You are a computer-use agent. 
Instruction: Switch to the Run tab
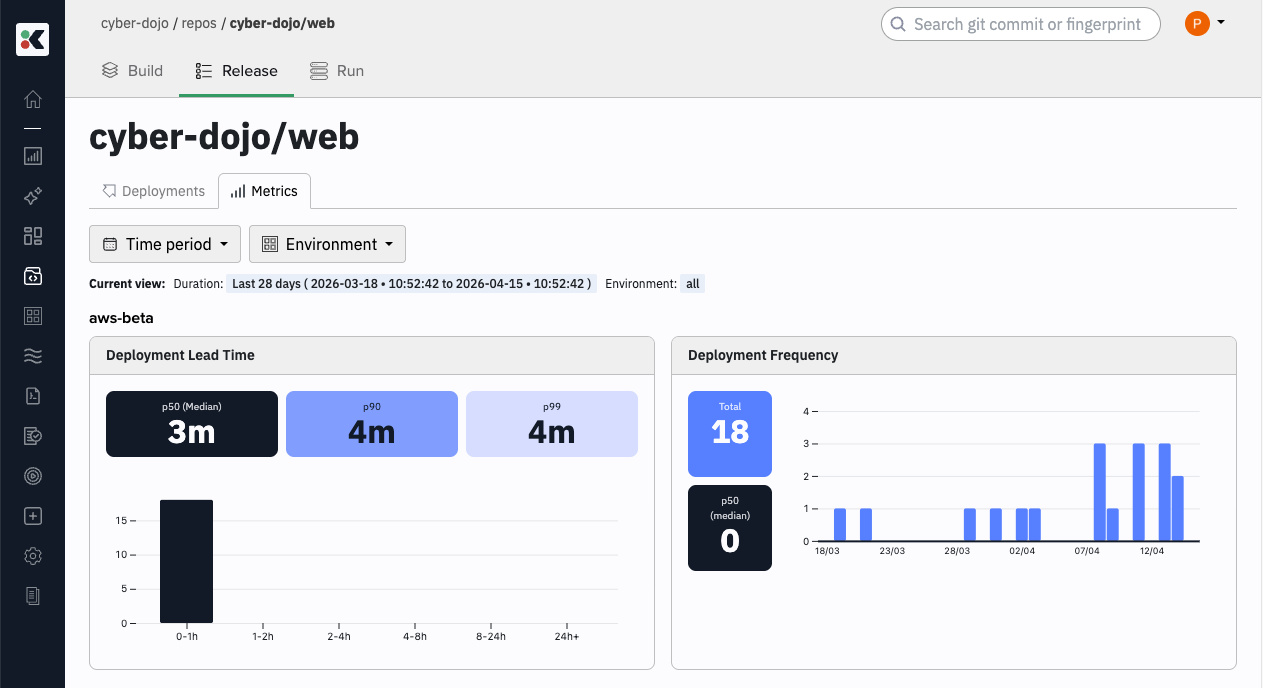(337, 71)
